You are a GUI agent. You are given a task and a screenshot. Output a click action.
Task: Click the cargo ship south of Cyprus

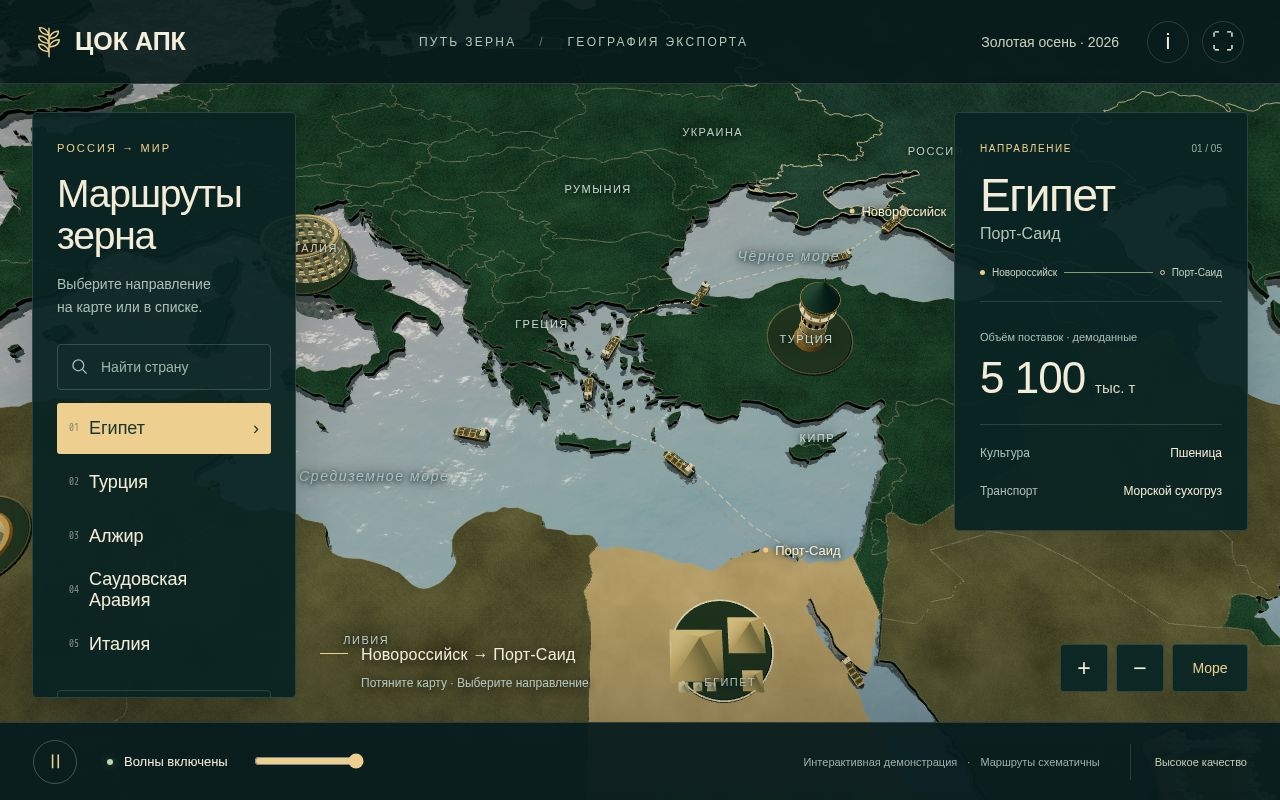[x=679, y=464]
